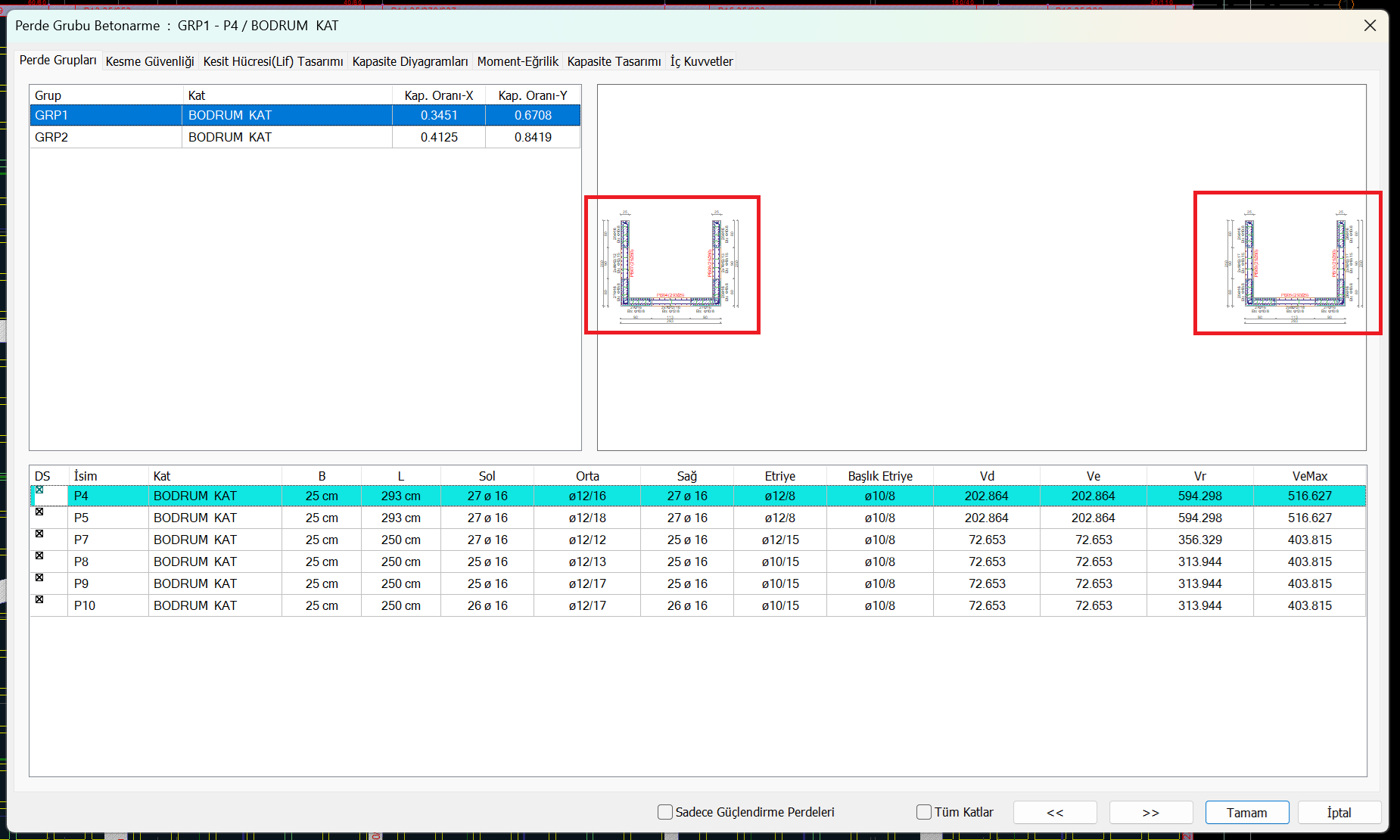Screen dimensions: 1400x840
Task: Close the Perde Grubu Betonarme dialog
Action: [1370, 26]
